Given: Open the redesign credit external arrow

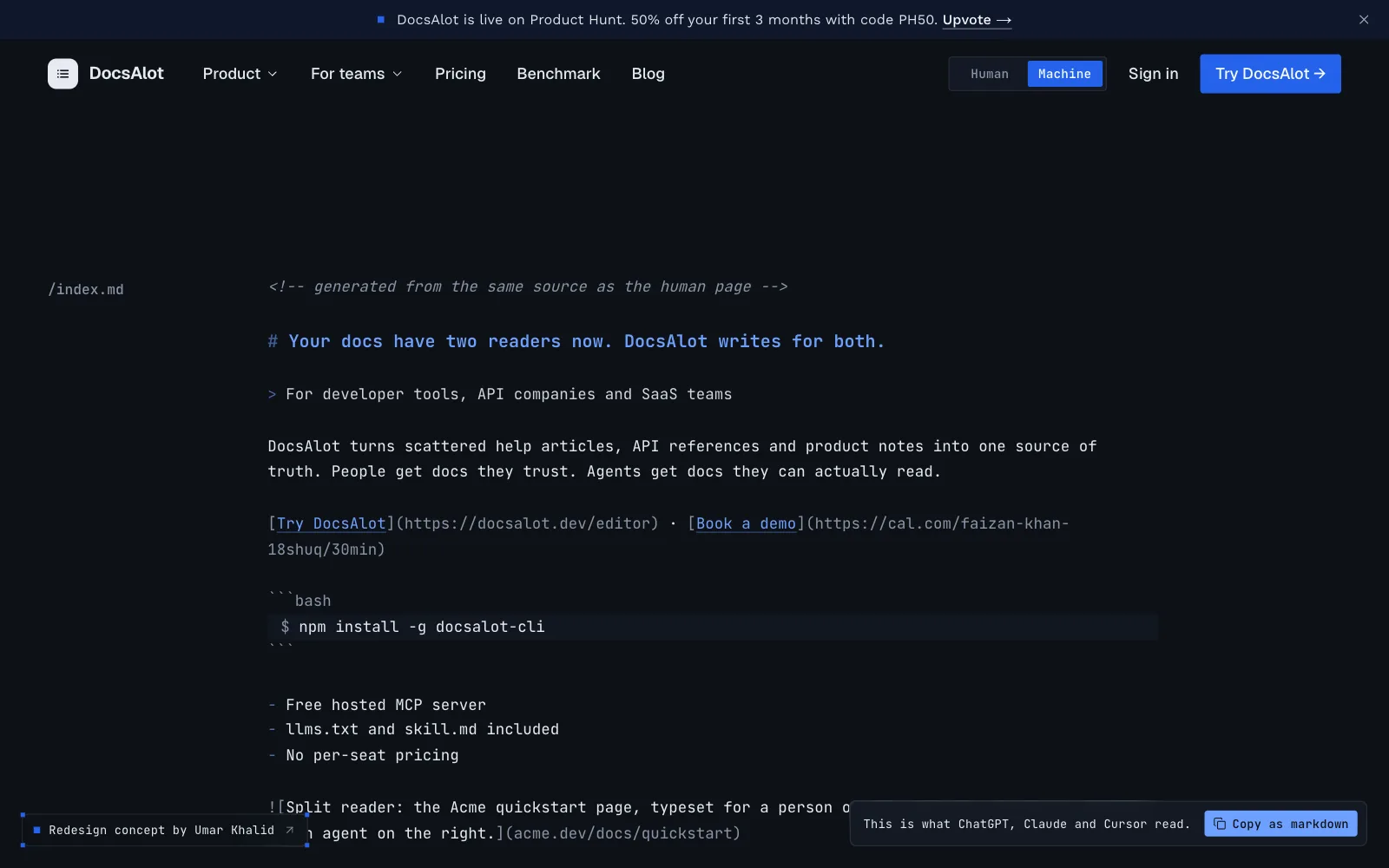Looking at the screenshot, I should point(290,830).
